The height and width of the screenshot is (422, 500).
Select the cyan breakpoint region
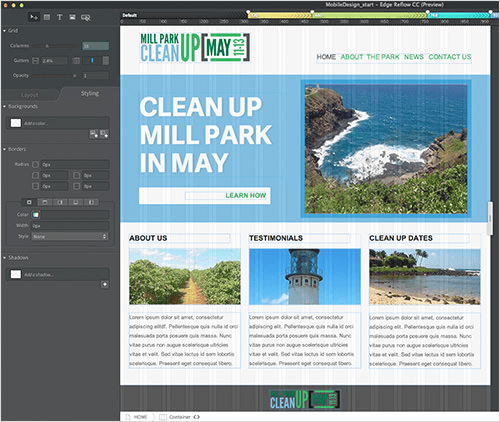[x=459, y=15]
